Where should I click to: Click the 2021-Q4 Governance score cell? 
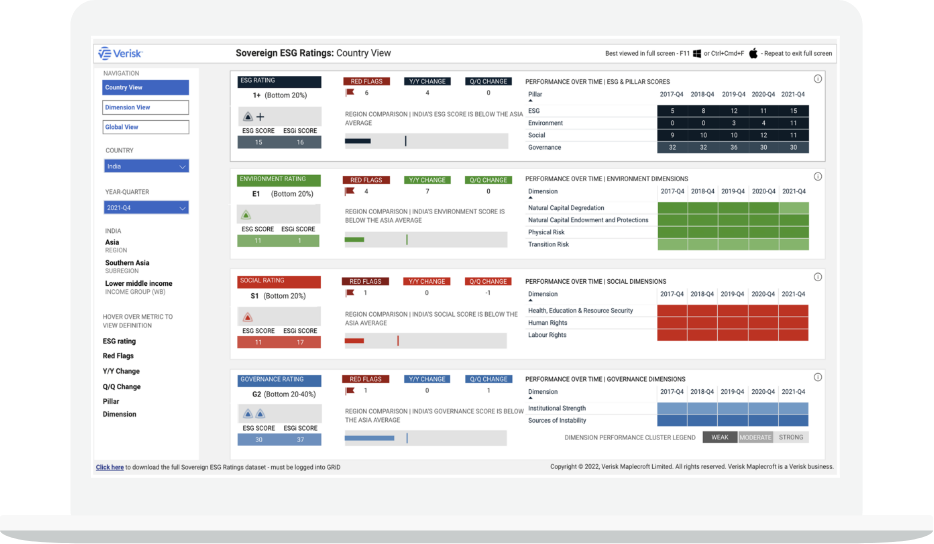[x=793, y=147]
